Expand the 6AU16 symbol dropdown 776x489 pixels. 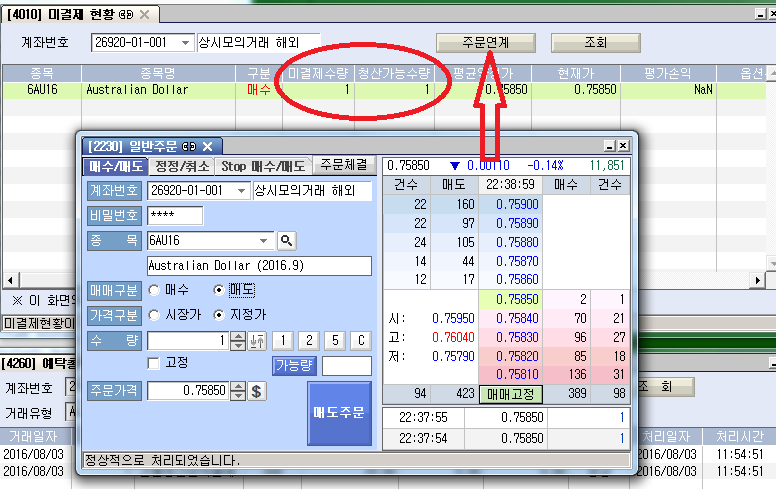tap(264, 240)
